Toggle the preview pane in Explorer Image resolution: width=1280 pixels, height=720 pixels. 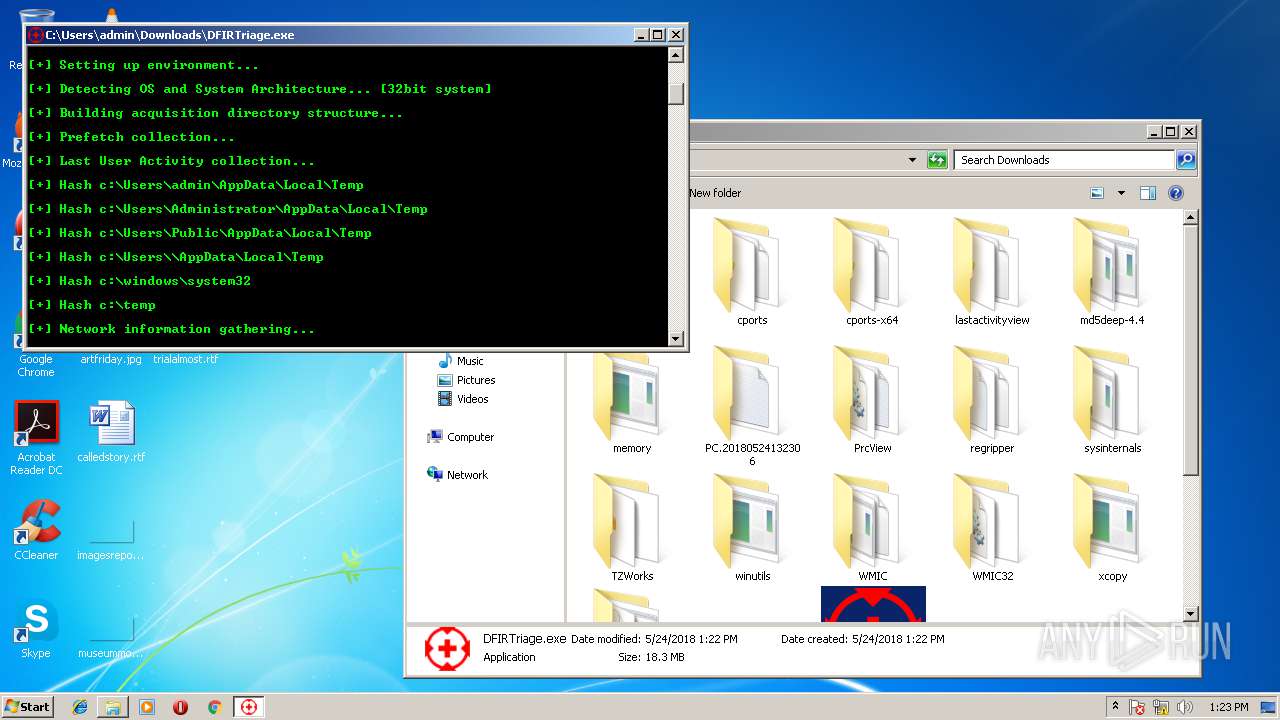click(1148, 193)
